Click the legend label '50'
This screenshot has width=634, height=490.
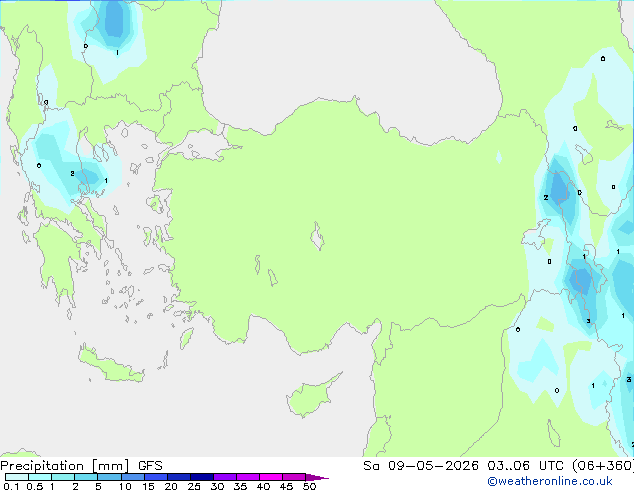point(309,486)
